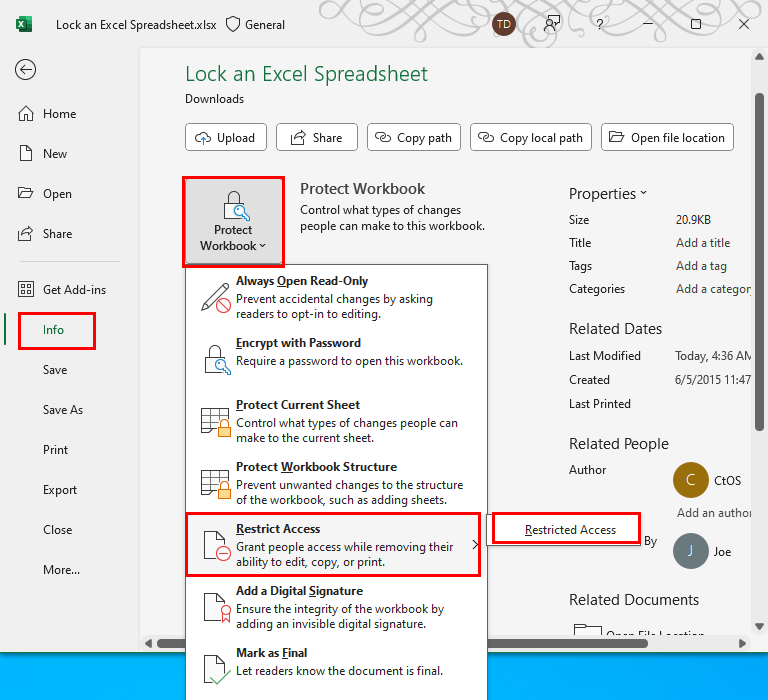Click the lock and key Encrypt icon
This screenshot has height=700, width=768.
tap(216, 360)
